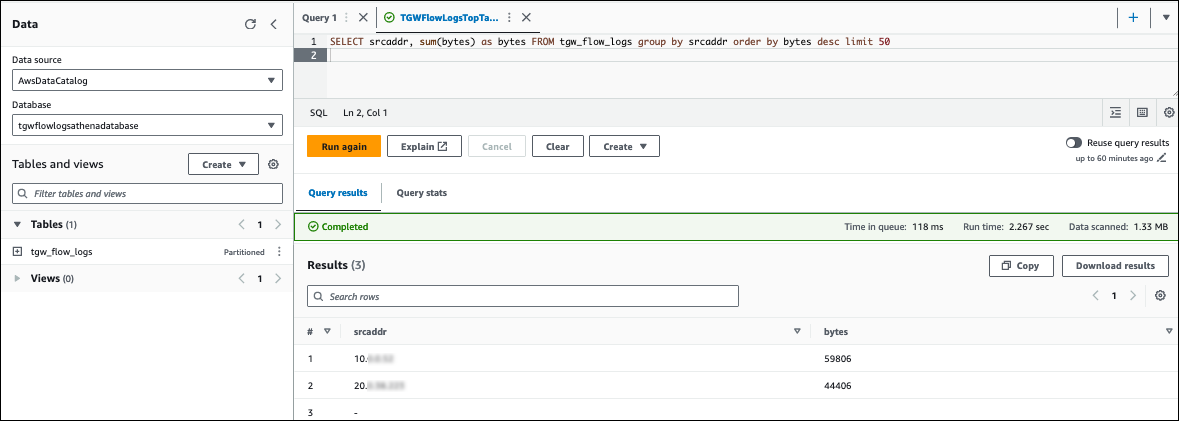Filter tables and views field
This screenshot has width=1179, height=421.
(x=147, y=193)
